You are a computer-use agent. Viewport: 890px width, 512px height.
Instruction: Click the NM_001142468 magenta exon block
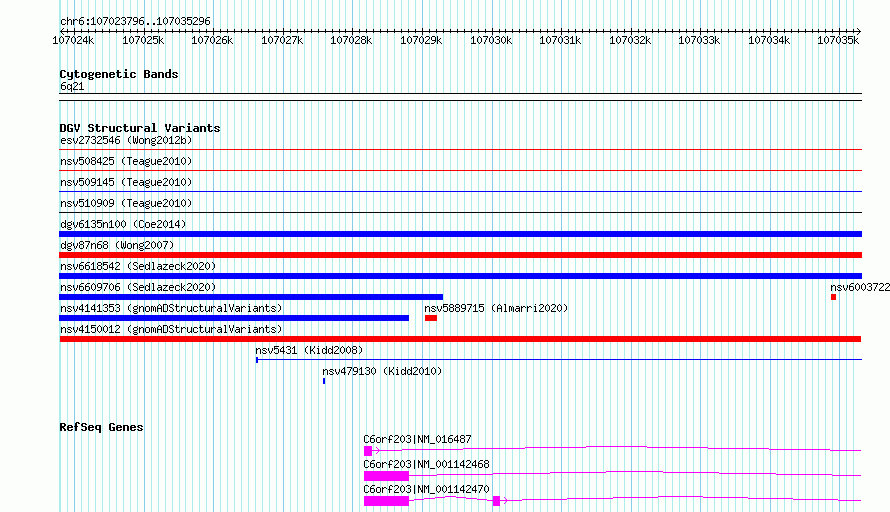point(386,476)
